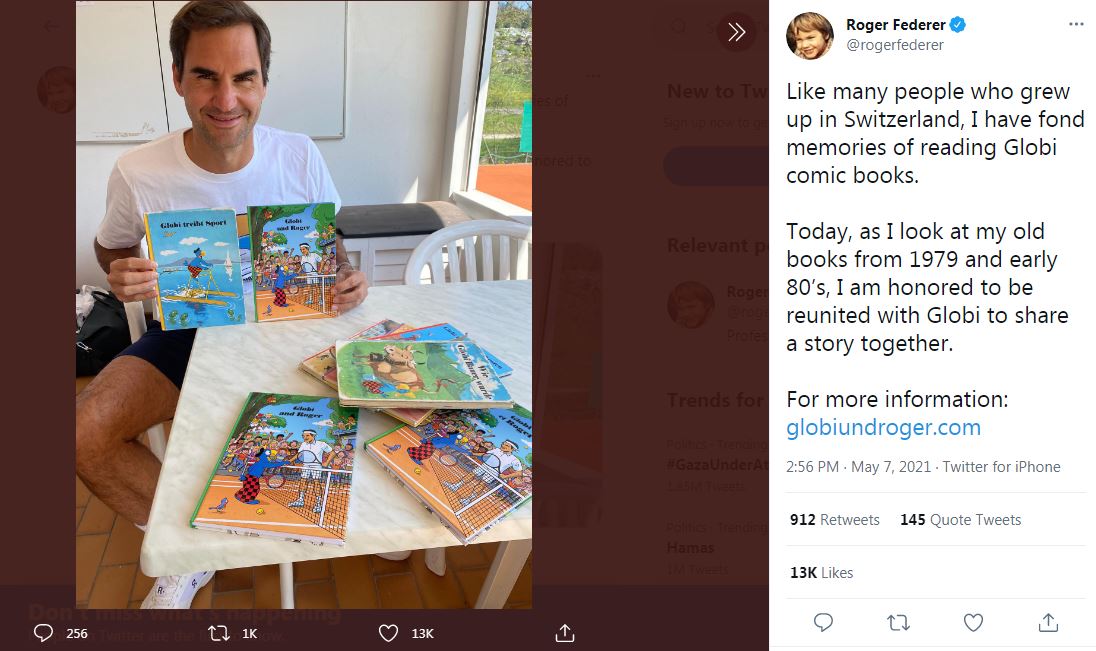Image resolution: width=1096 pixels, height=651 pixels.
Task: Retweet using the side panel retweet icon
Action: tap(898, 623)
